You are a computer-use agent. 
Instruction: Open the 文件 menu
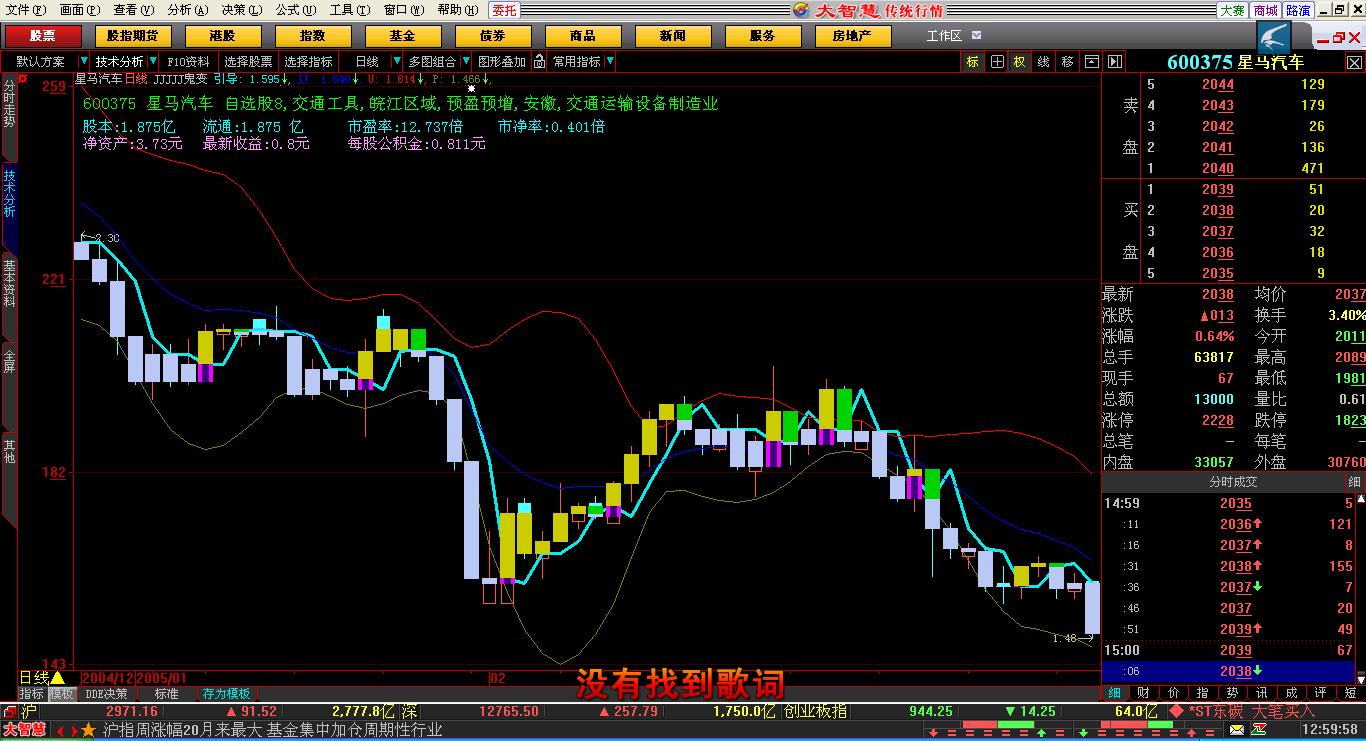click(x=25, y=10)
